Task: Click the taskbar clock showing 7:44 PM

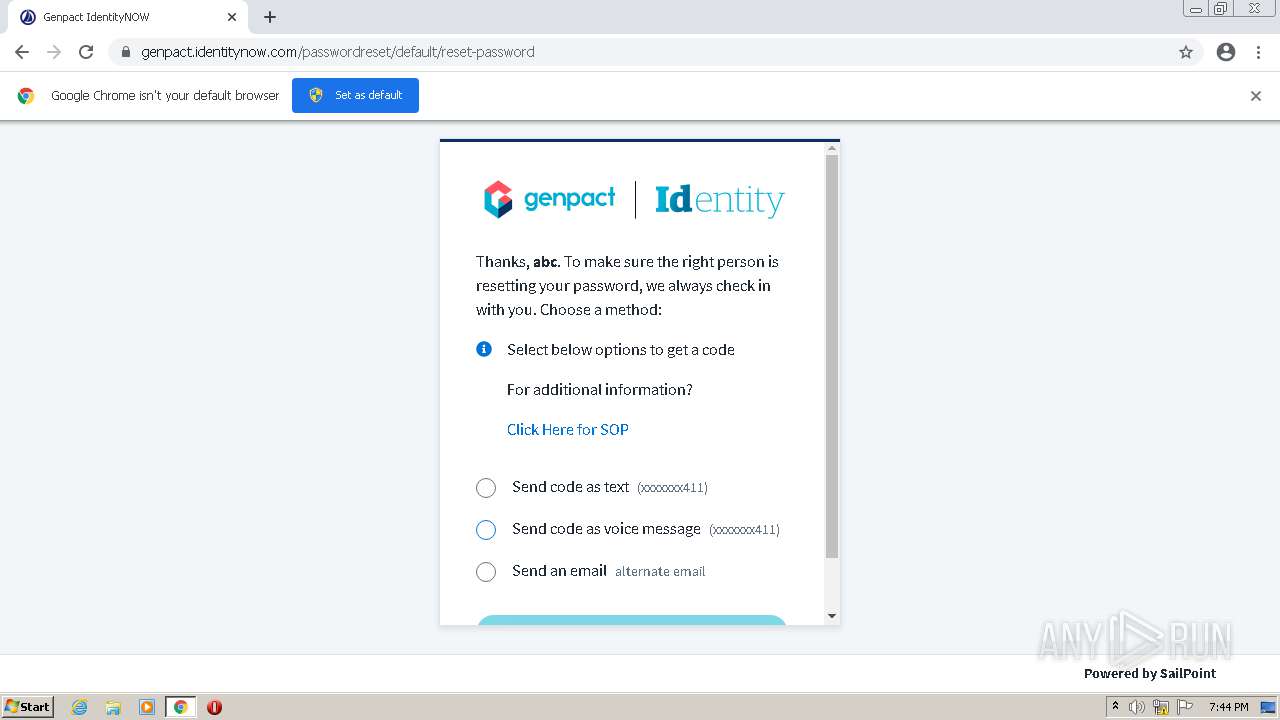Action: tap(1228, 707)
